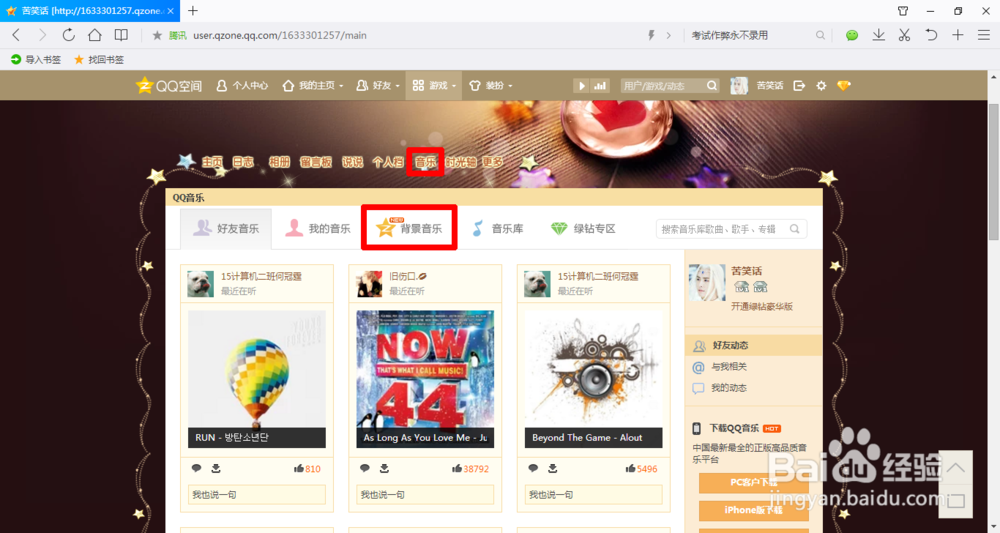
Task: Play music with the header play button
Action: coord(581,85)
